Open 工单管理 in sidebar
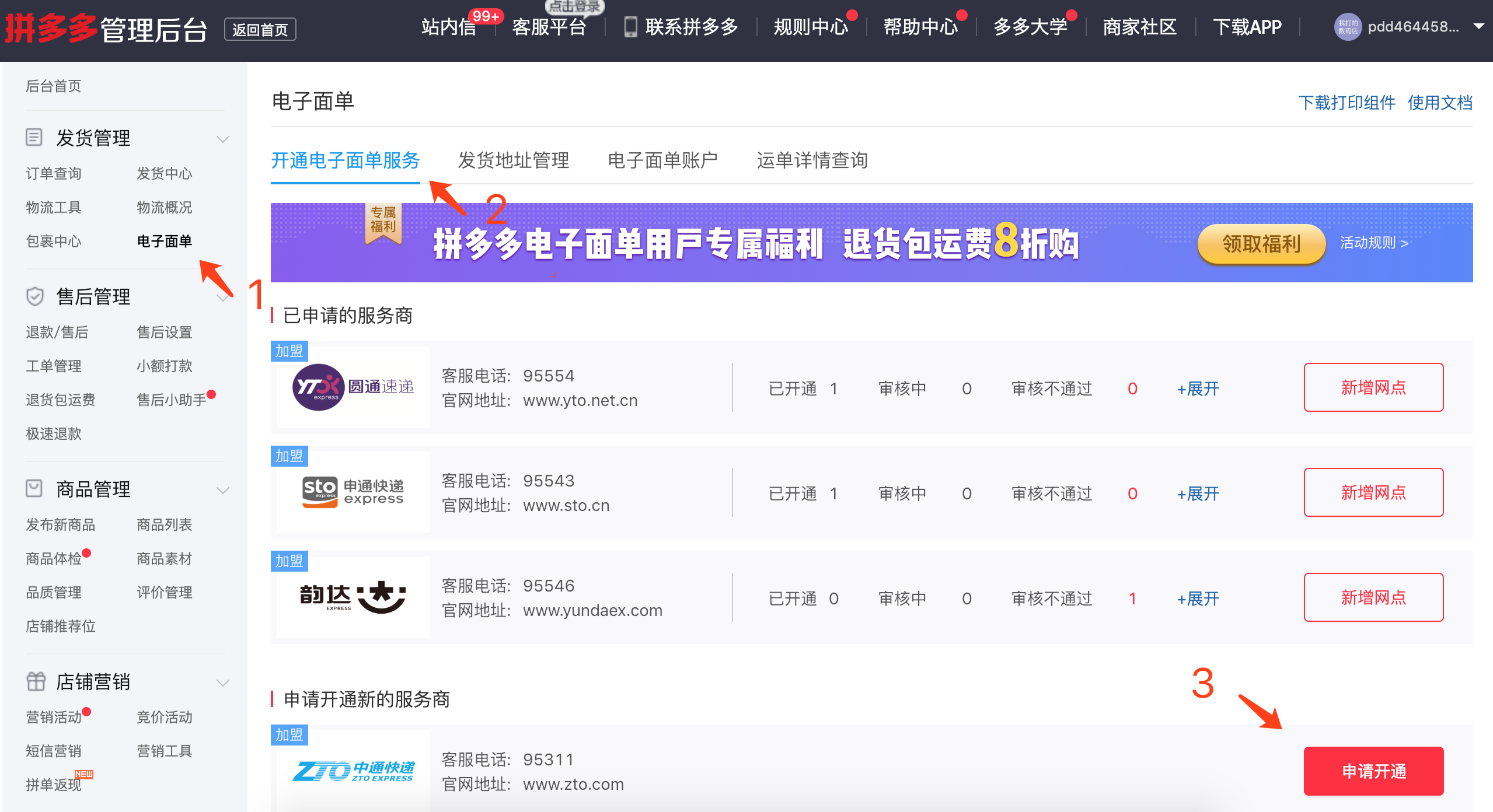 (54, 366)
